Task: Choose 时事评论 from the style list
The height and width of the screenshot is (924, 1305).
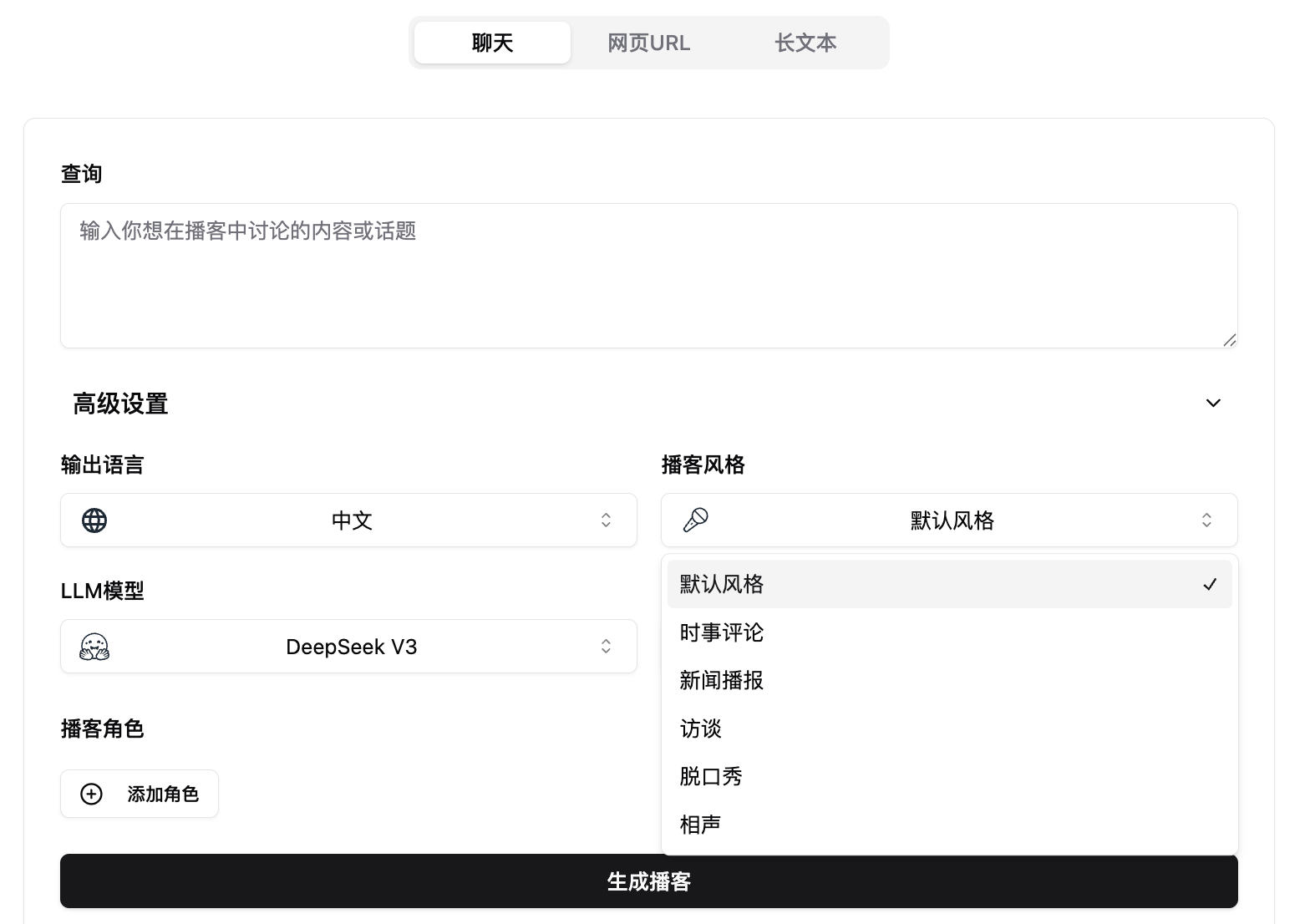Action: (x=722, y=633)
